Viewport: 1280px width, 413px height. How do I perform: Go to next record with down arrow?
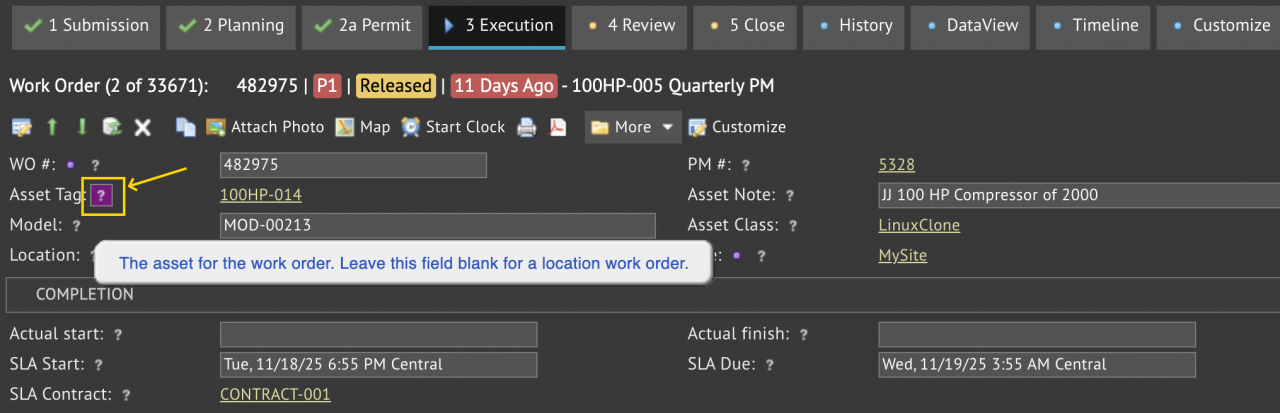click(x=82, y=127)
